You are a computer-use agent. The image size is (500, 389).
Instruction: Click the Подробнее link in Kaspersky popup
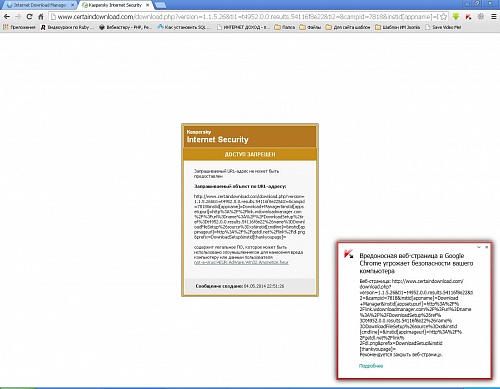[371, 366]
